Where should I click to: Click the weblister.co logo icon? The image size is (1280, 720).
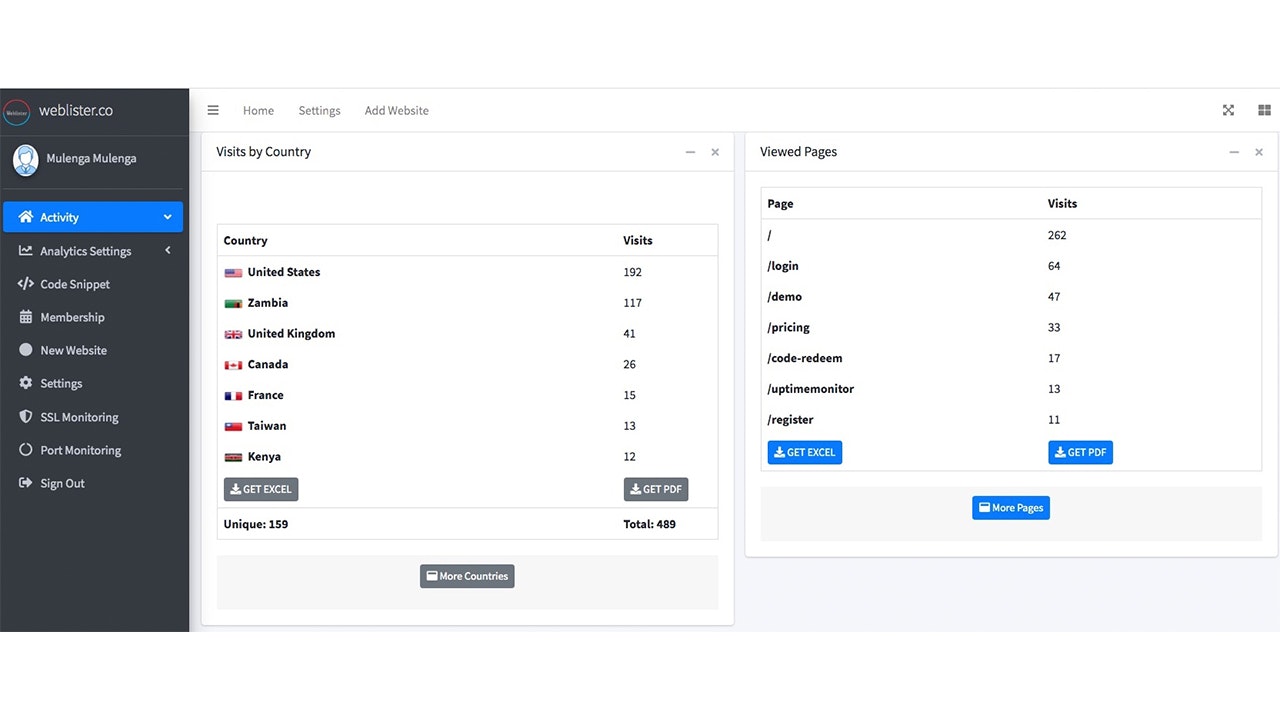17,111
